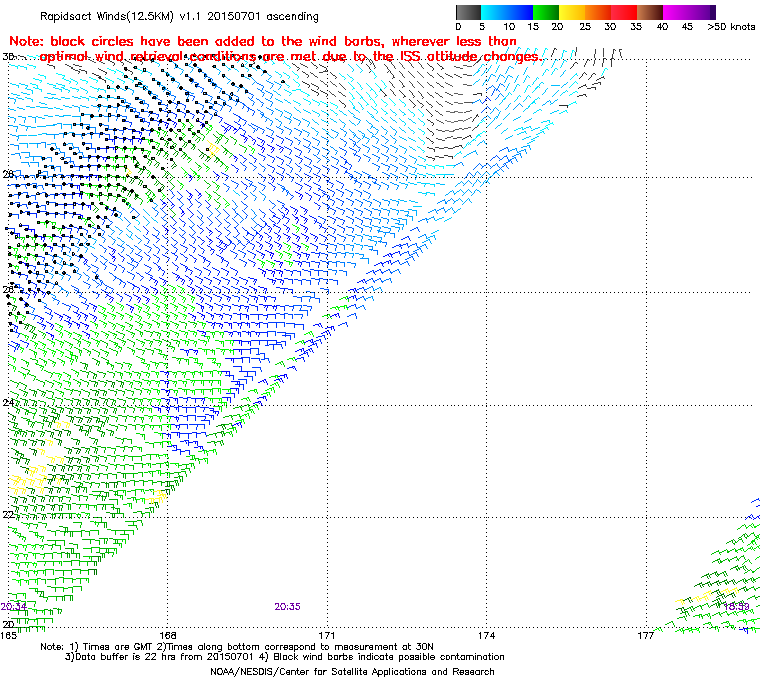Click the "Note: 1) Times are GMT" footnote line

click(x=237, y=647)
